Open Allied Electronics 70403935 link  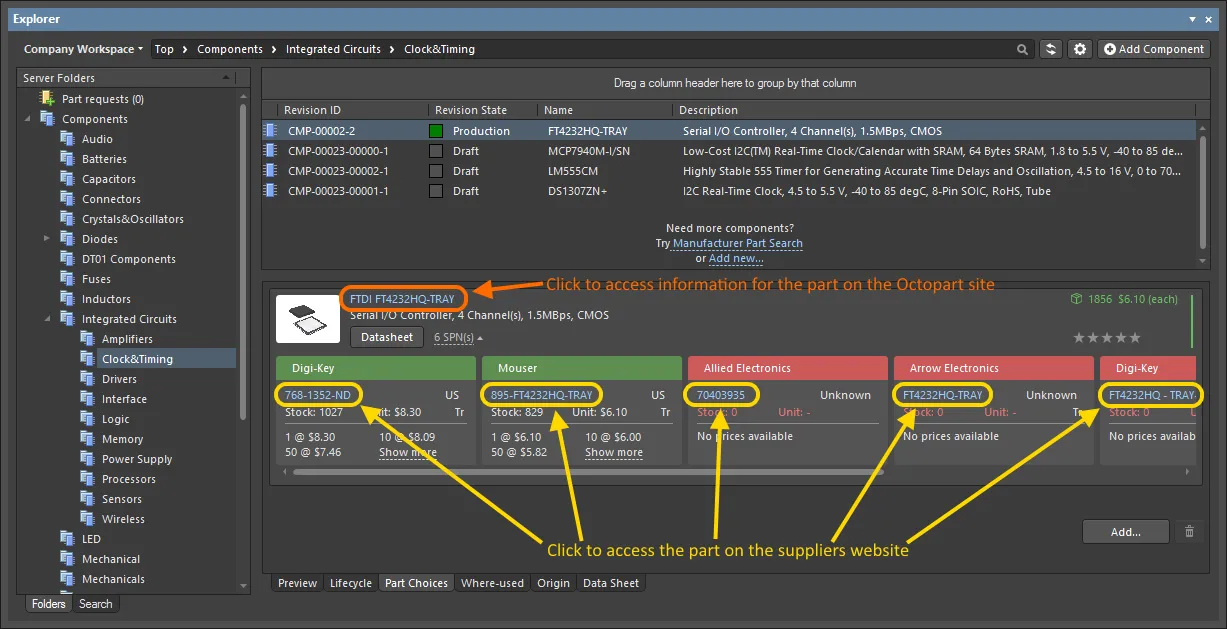tap(721, 395)
